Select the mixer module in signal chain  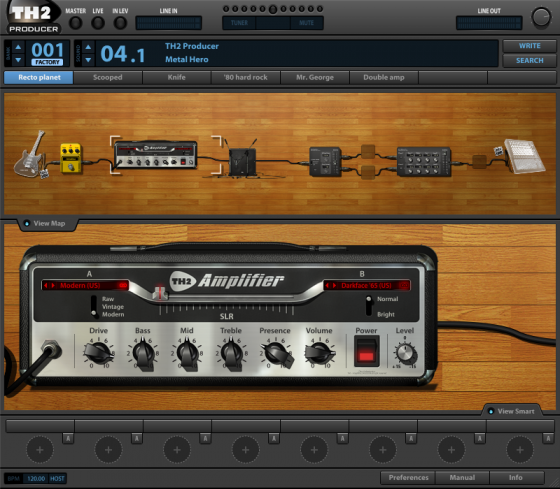coord(424,161)
